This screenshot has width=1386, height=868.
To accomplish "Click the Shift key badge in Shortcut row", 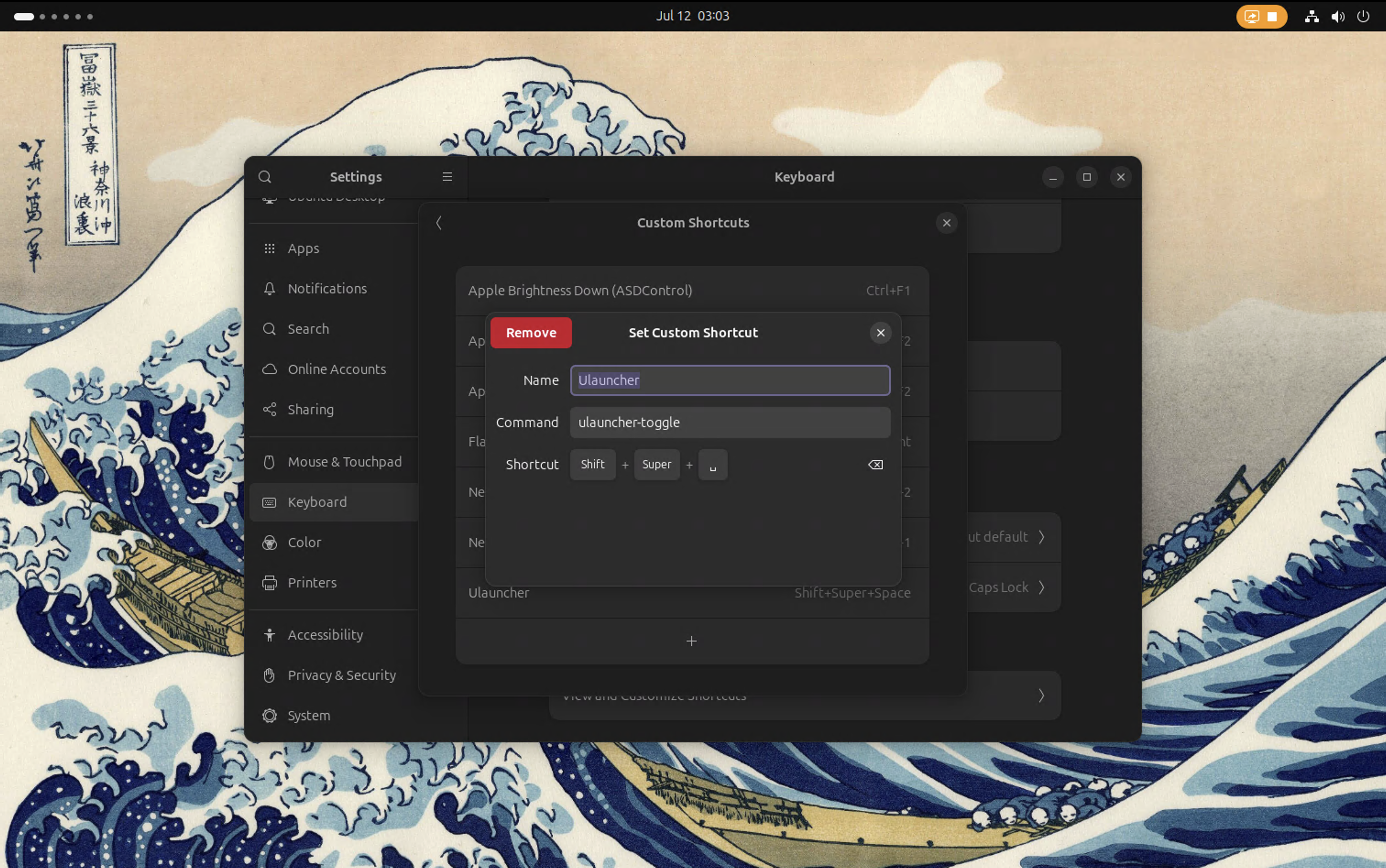I will 593,464.
